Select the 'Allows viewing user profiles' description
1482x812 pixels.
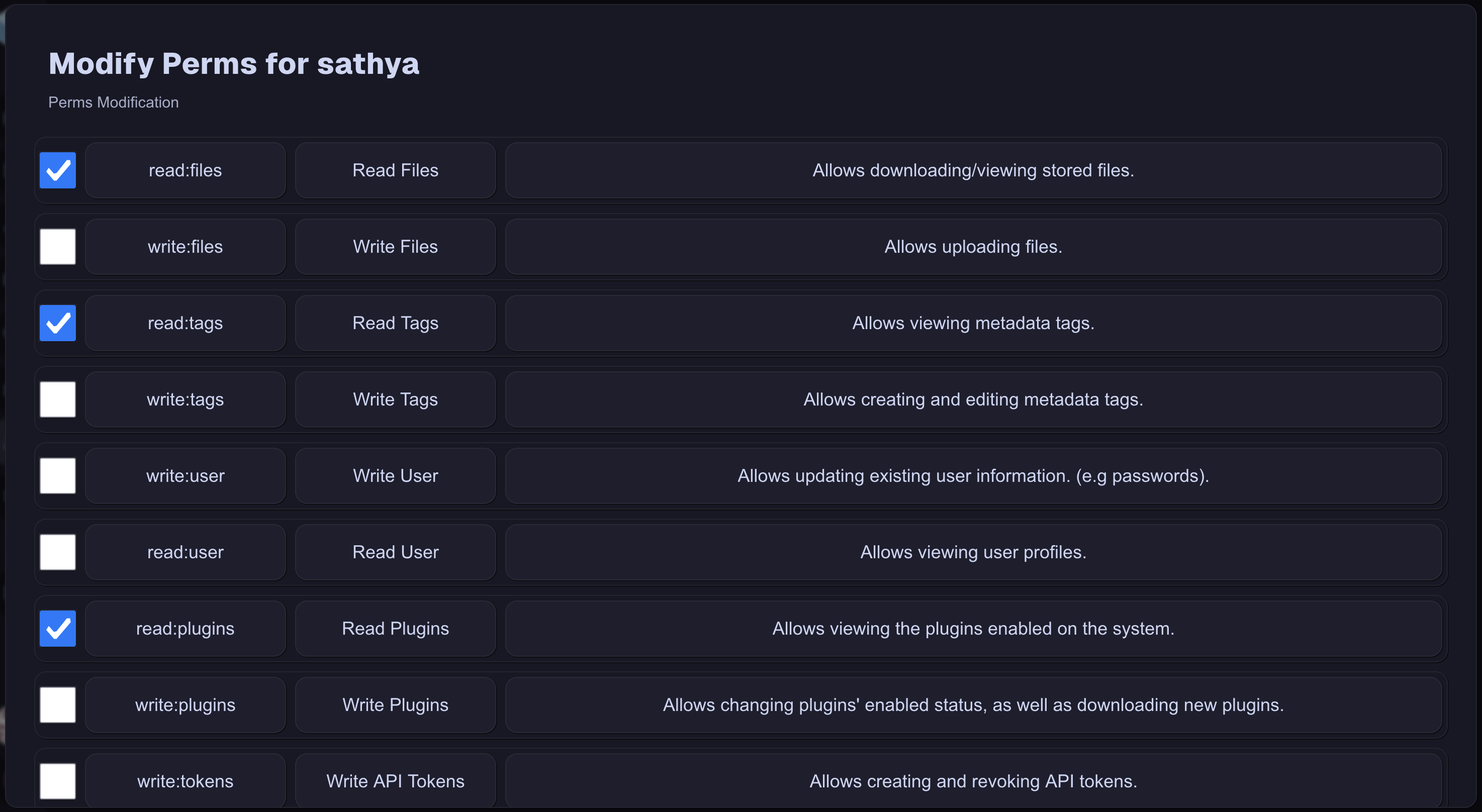click(x=973, y=552)
